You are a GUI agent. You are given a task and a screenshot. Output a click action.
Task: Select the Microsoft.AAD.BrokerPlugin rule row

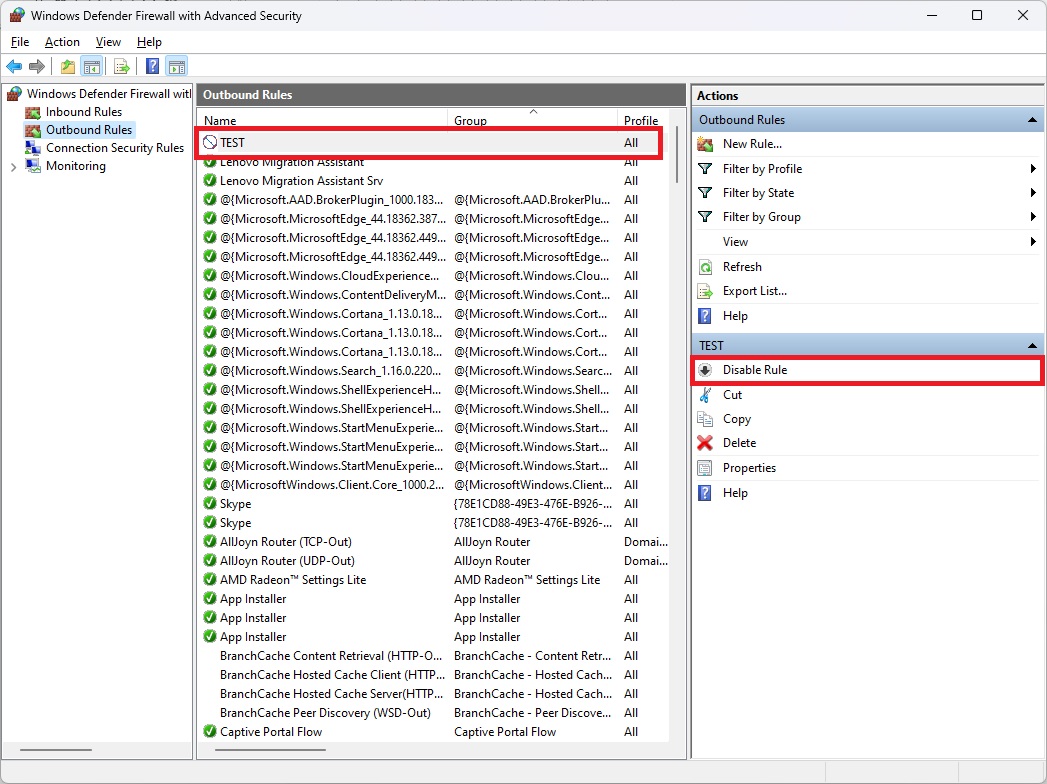pos(433,200)
